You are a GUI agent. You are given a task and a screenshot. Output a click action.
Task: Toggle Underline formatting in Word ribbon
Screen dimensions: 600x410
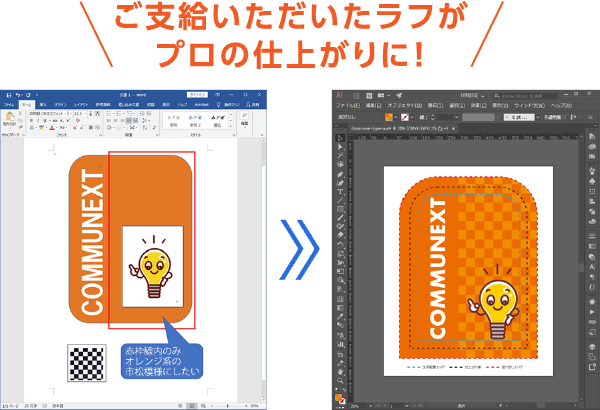[x=44, y=123]
